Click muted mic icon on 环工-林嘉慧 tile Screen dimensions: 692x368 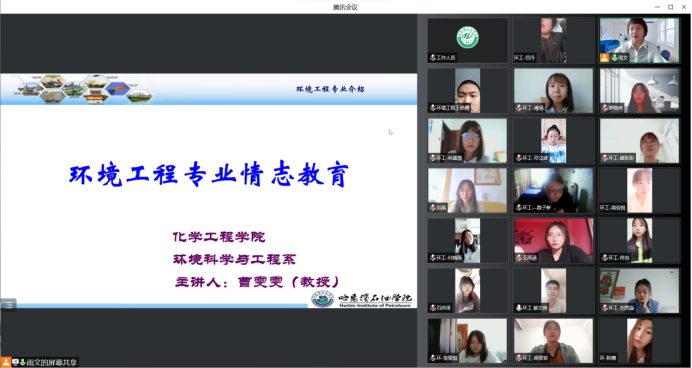pyautogui.click(x=433, y=158)
